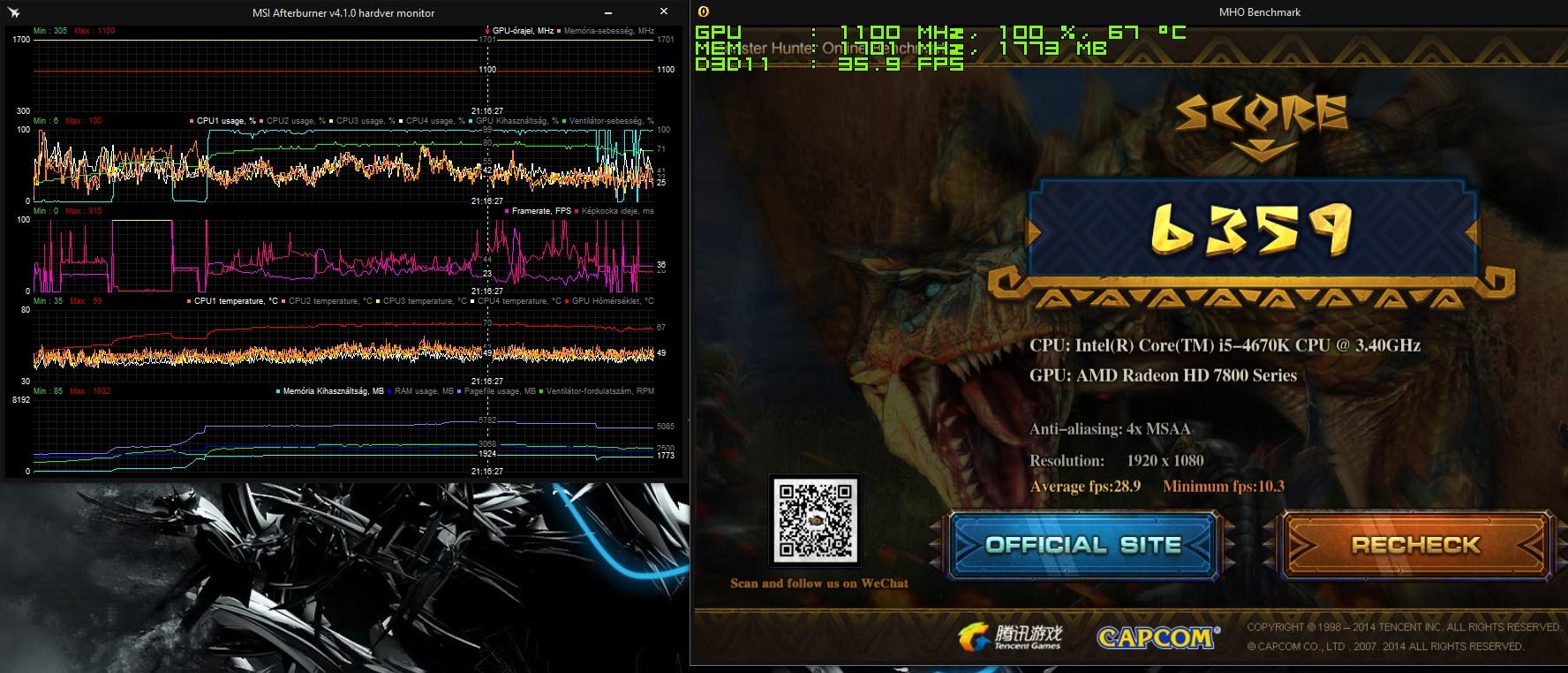Click the Min : 305 label on GPU clock graph
The image size is (1568, 673).
pos(49,31)
